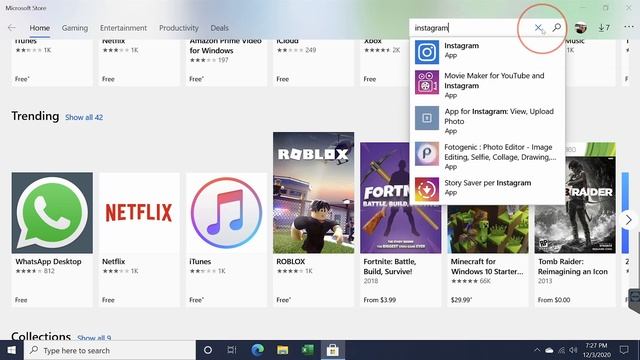Viewport: 640px width, 360px height.
Task: Switch to the Entertainment tab
Action: point(123,28)
